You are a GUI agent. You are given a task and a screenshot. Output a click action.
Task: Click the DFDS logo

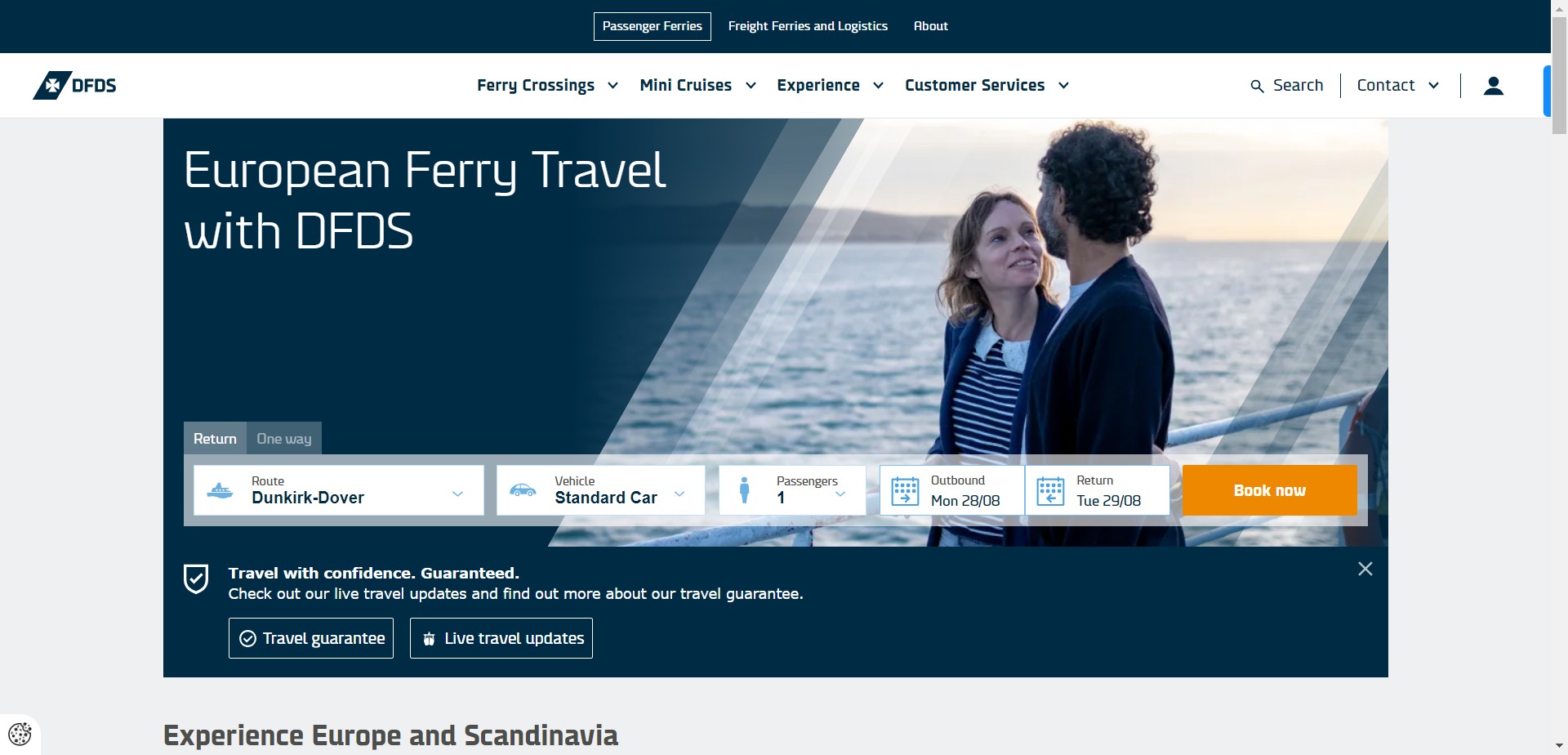coord(74,85)
